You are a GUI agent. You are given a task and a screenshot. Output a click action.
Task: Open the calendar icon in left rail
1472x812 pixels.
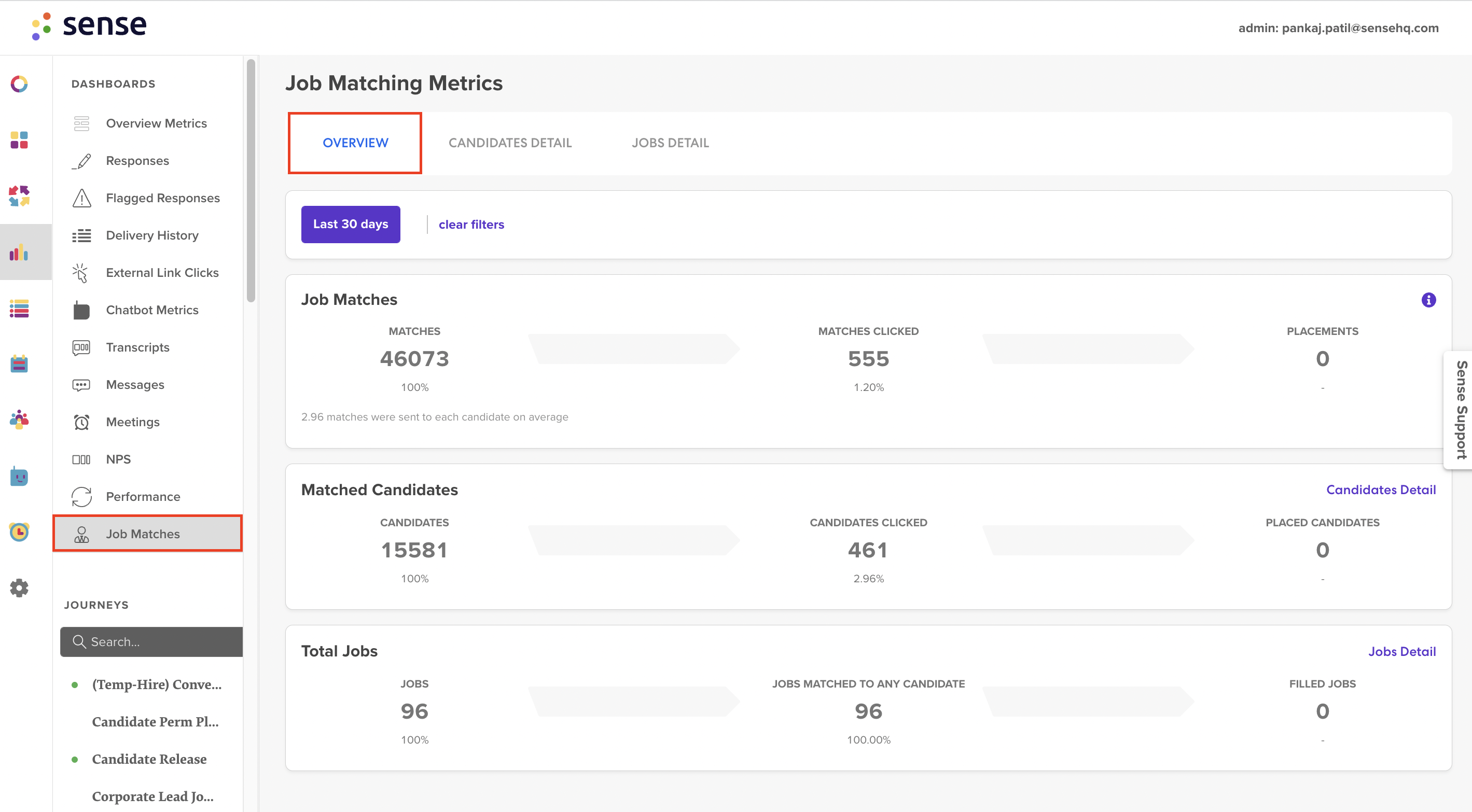point(19,364)
